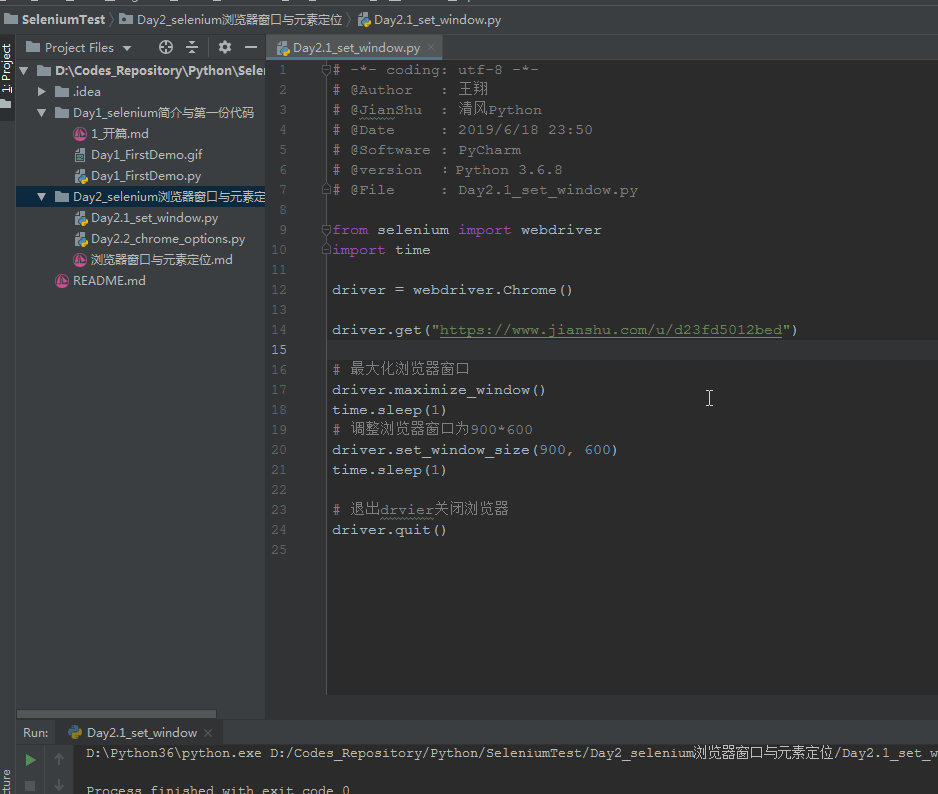Screen dimensions: 938x794
Task: Click the .idea folder icon
Action: pos(62,92)
